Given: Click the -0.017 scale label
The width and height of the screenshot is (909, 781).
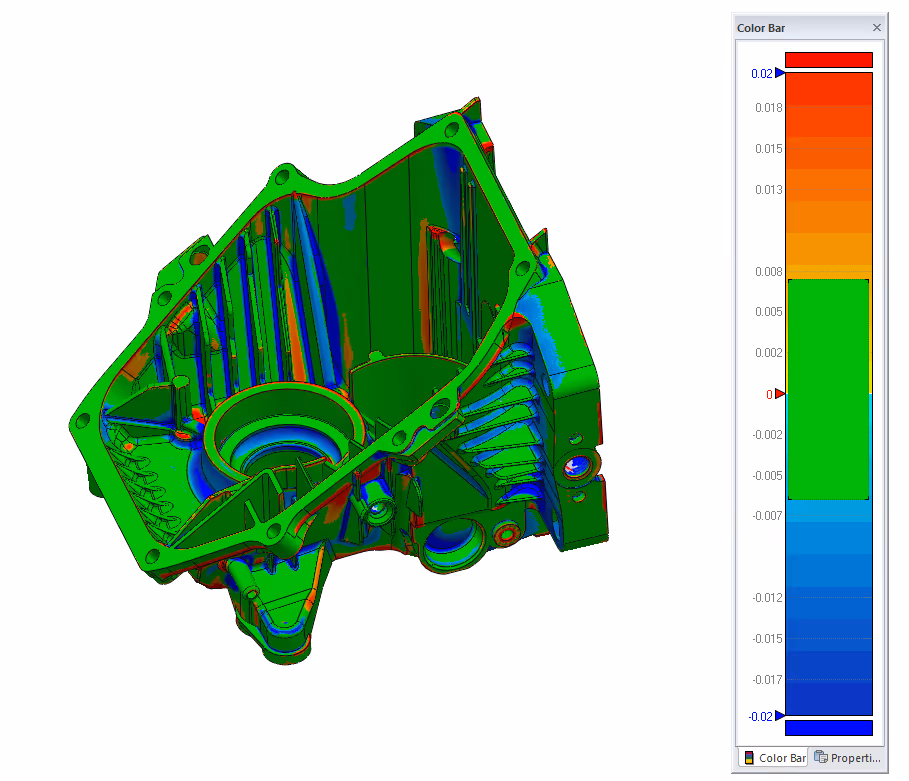Looking at the screenshot, I should 767,680.
